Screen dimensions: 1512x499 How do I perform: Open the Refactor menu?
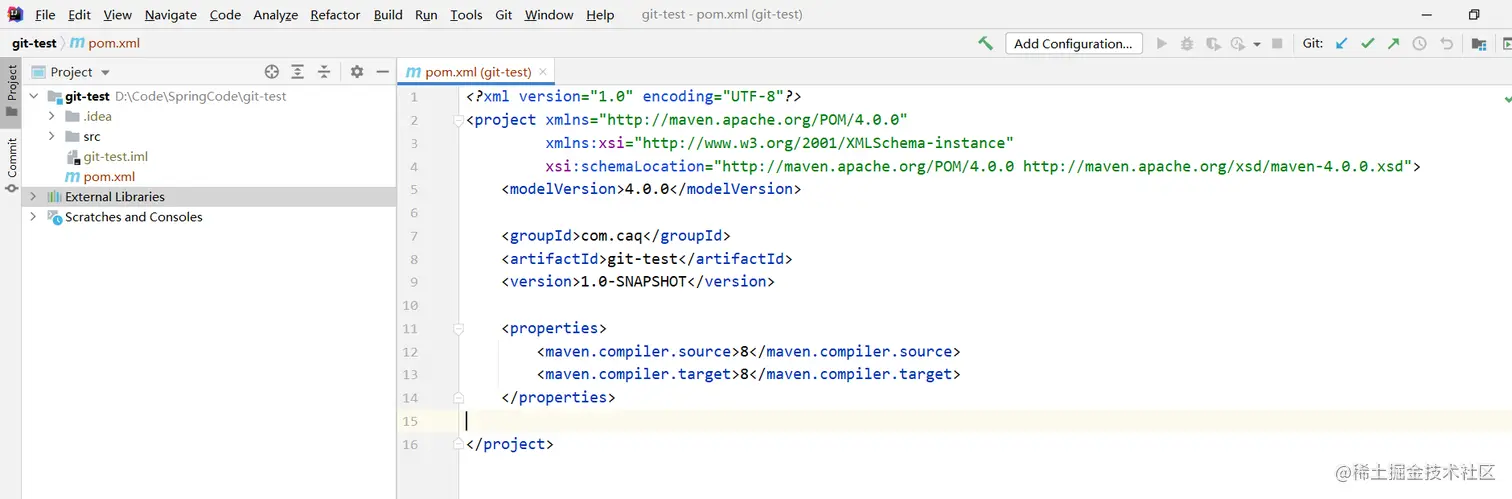pyautogui.click(x=335, y=15)
